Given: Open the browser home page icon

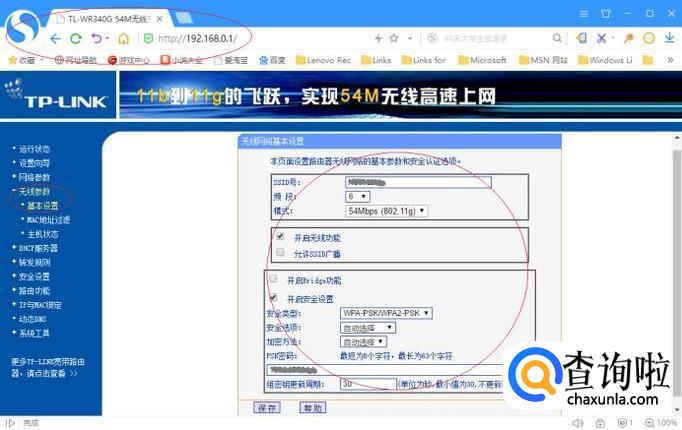Looking at the screenshot, I should click(x=124, y=39).
